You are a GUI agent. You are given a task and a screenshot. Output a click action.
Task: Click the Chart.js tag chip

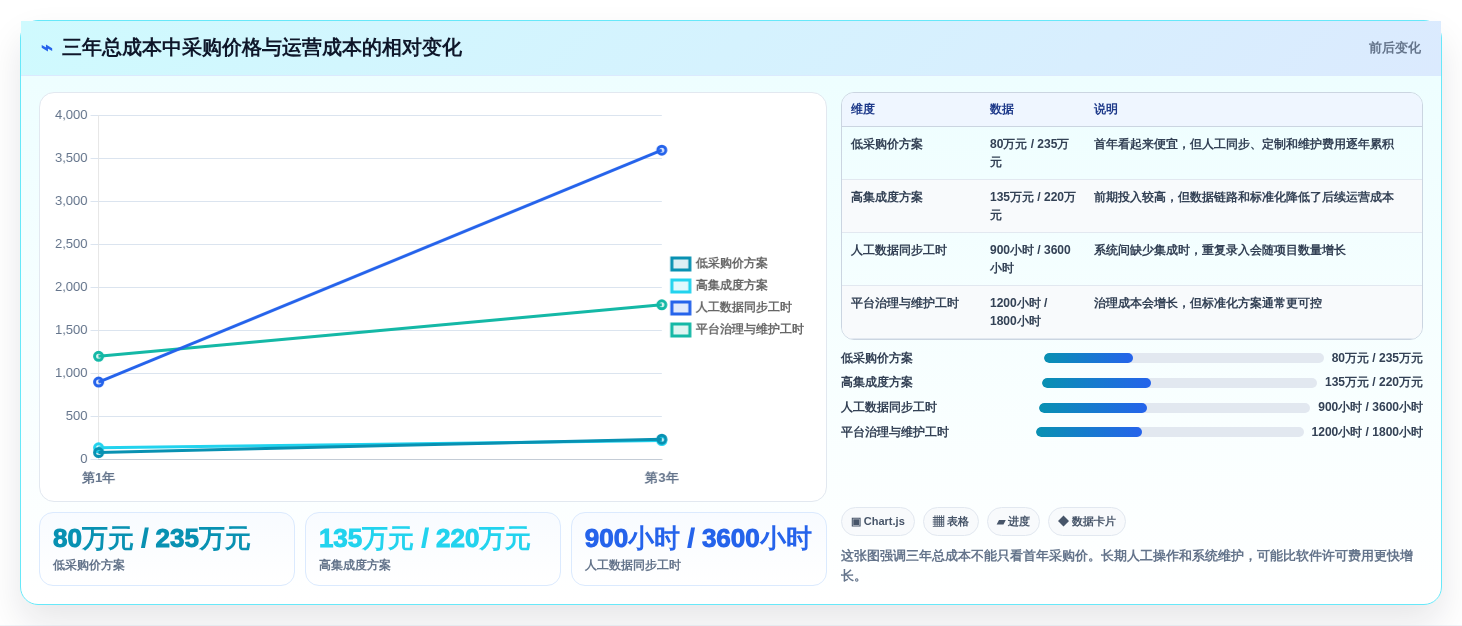878,522
